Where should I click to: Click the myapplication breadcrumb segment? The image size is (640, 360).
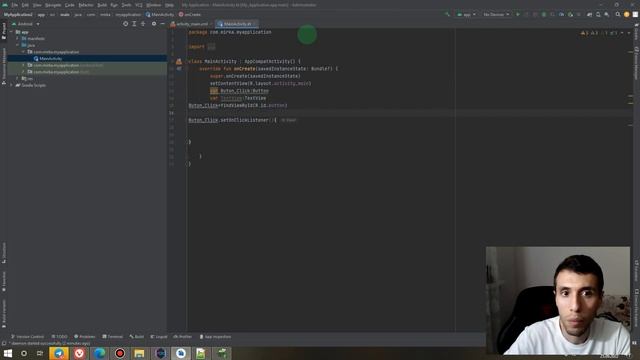coord(128,14)
